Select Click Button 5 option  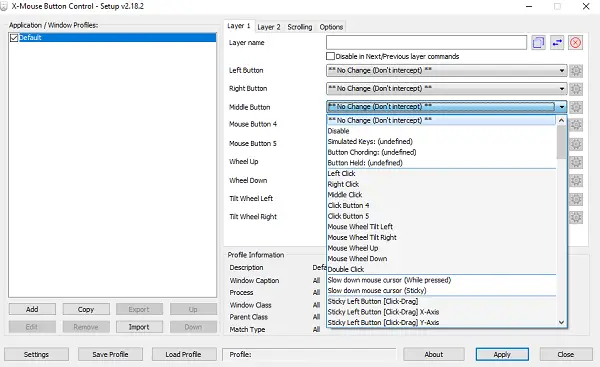point(441,216)
